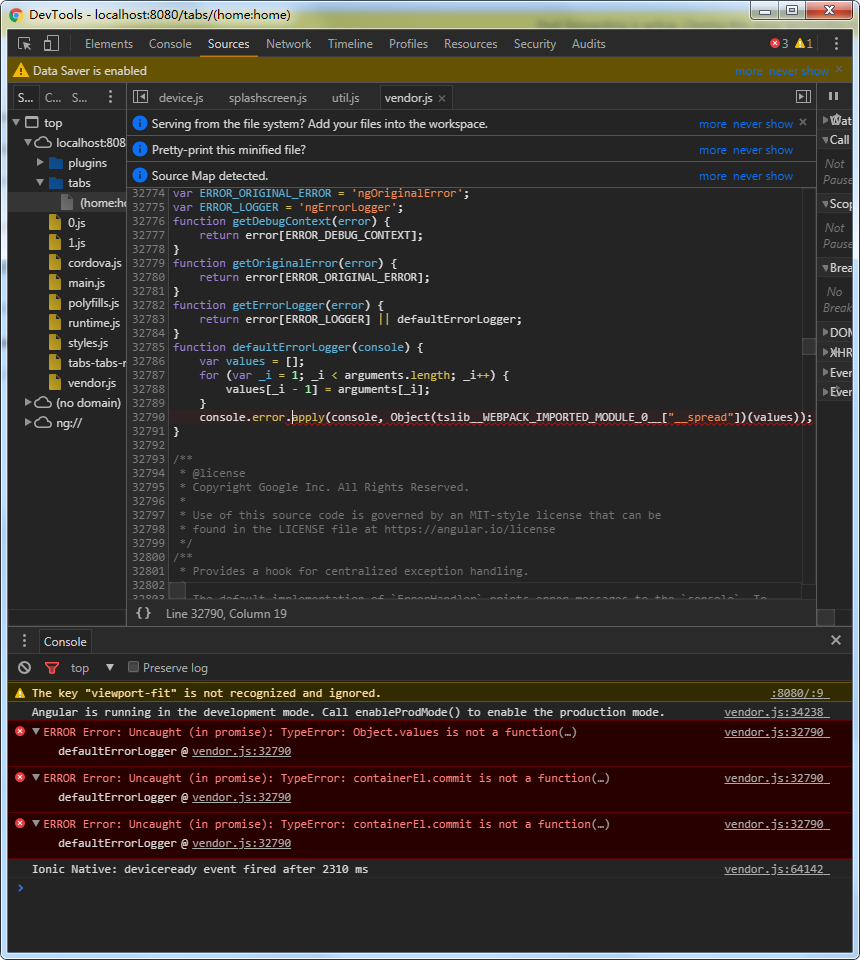This screenshot has height=960, width=860.
Task: Close the Console drawer
Action: (x=836, y=640)
